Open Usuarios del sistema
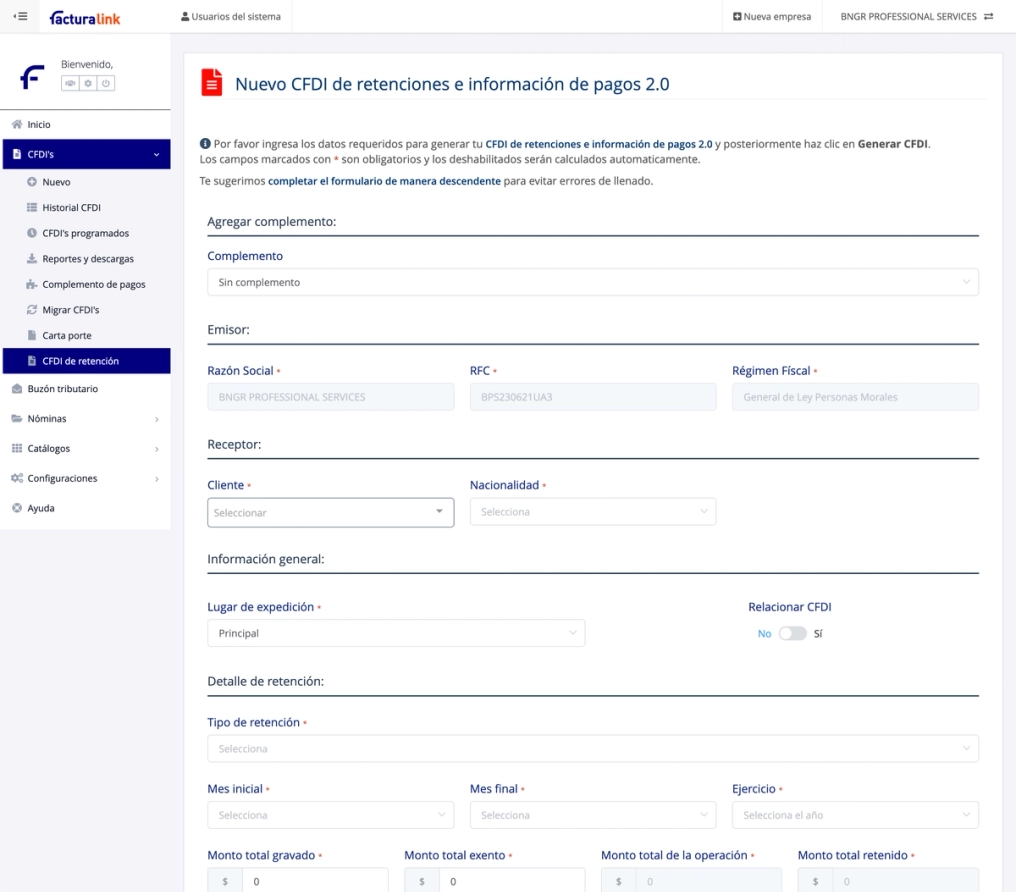Image resolution: width=1016 pixels, height=892 pixels. pyautogui.click(x=231, y=16)
